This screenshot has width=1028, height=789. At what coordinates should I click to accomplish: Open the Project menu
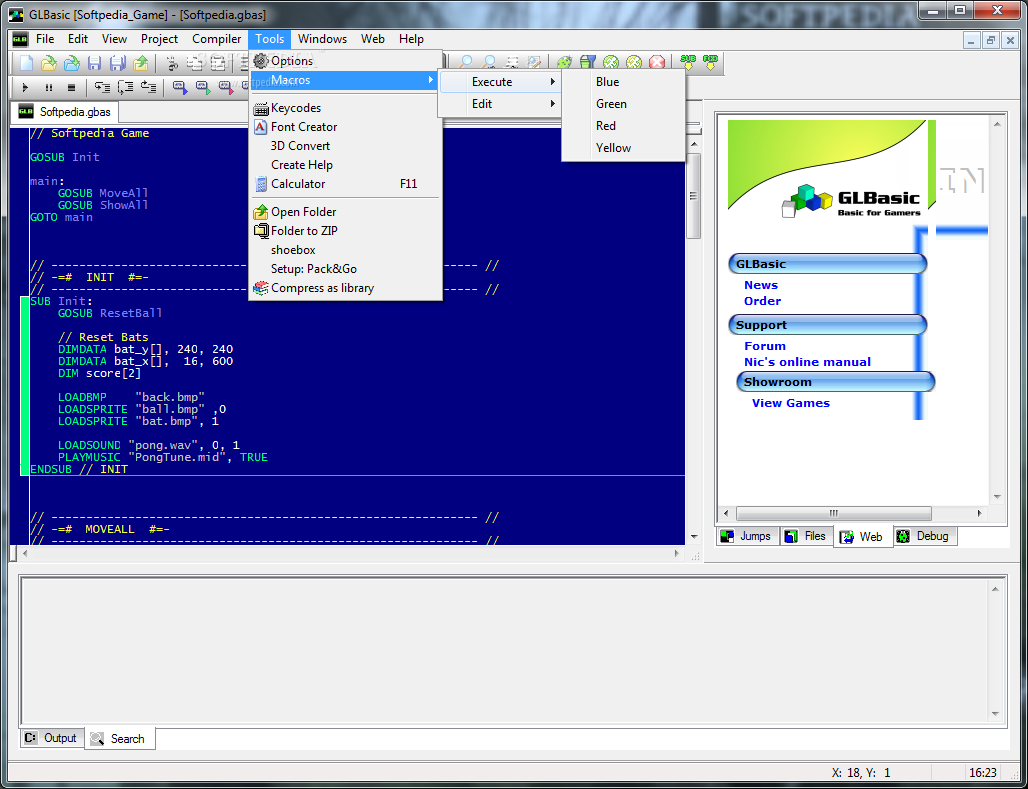click(159, 39)
